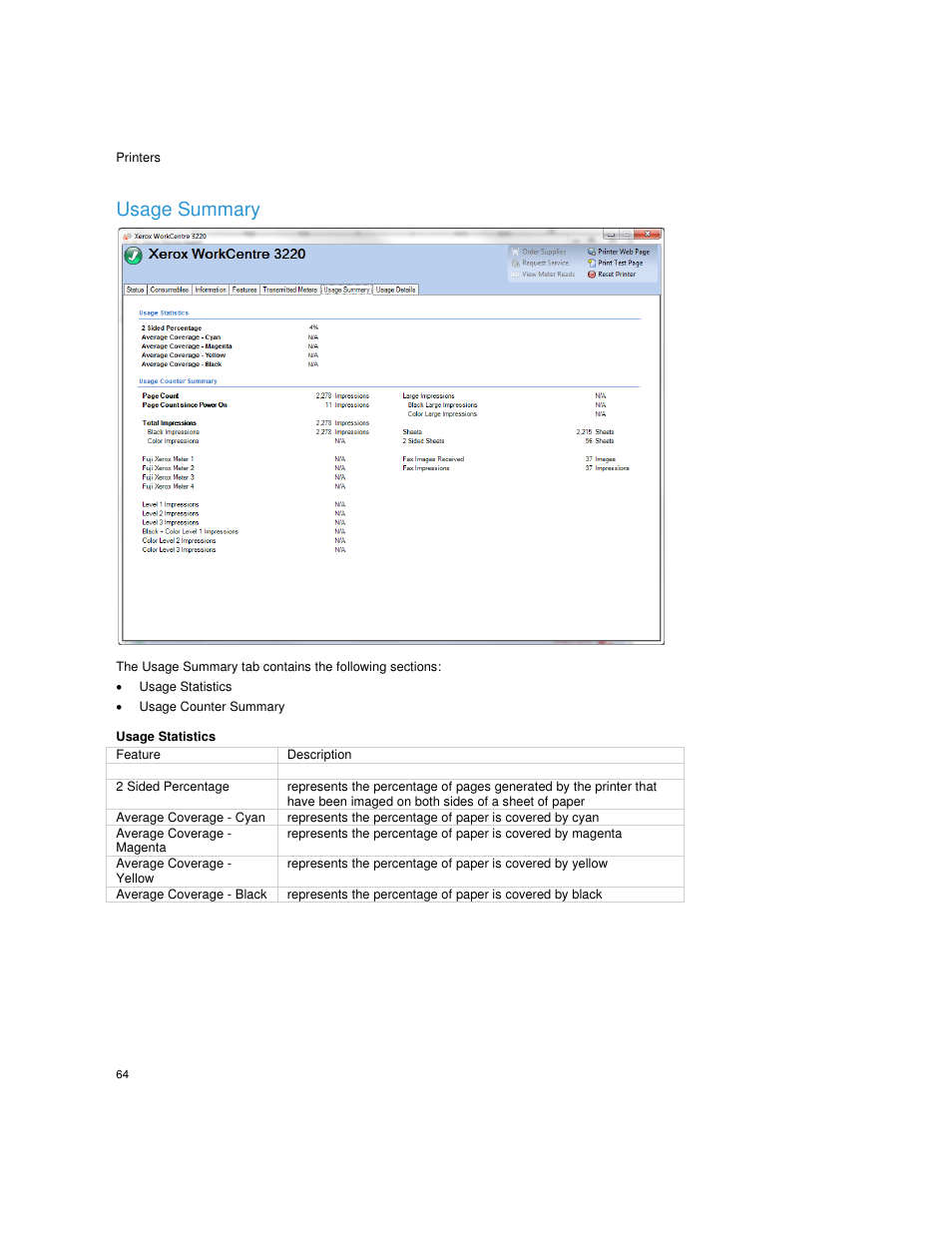Open the Transmitted Meters tab
Screen dimensions: 952x1233
290,290
